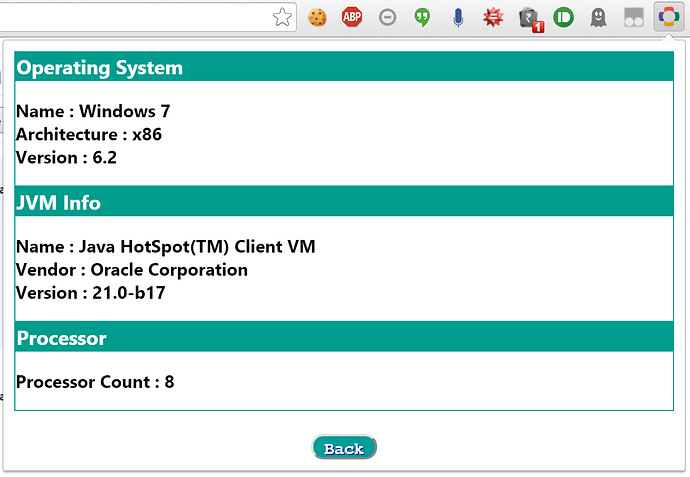Image resolution: width=690 pixels, height=477 pixels.
Task: Click the green Pushbullet extension icon
Action: point(563,18)
